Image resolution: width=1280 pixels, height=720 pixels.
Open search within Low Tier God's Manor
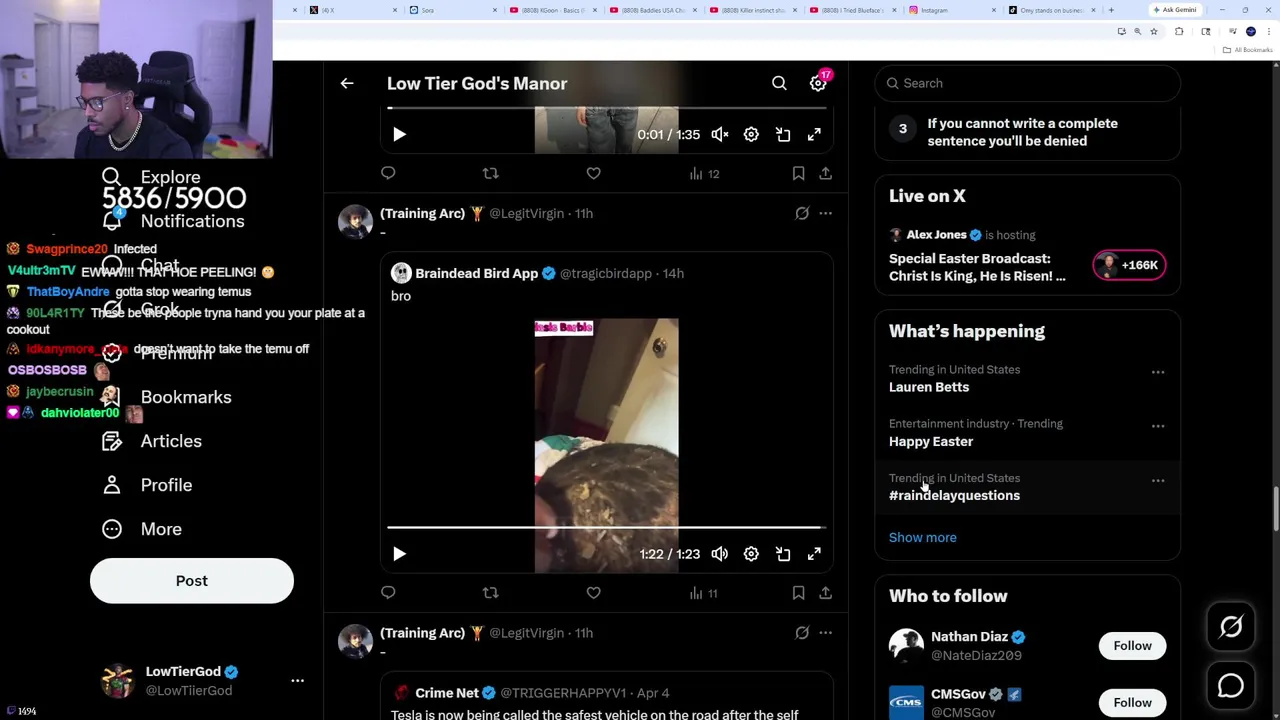coord(779,84)
